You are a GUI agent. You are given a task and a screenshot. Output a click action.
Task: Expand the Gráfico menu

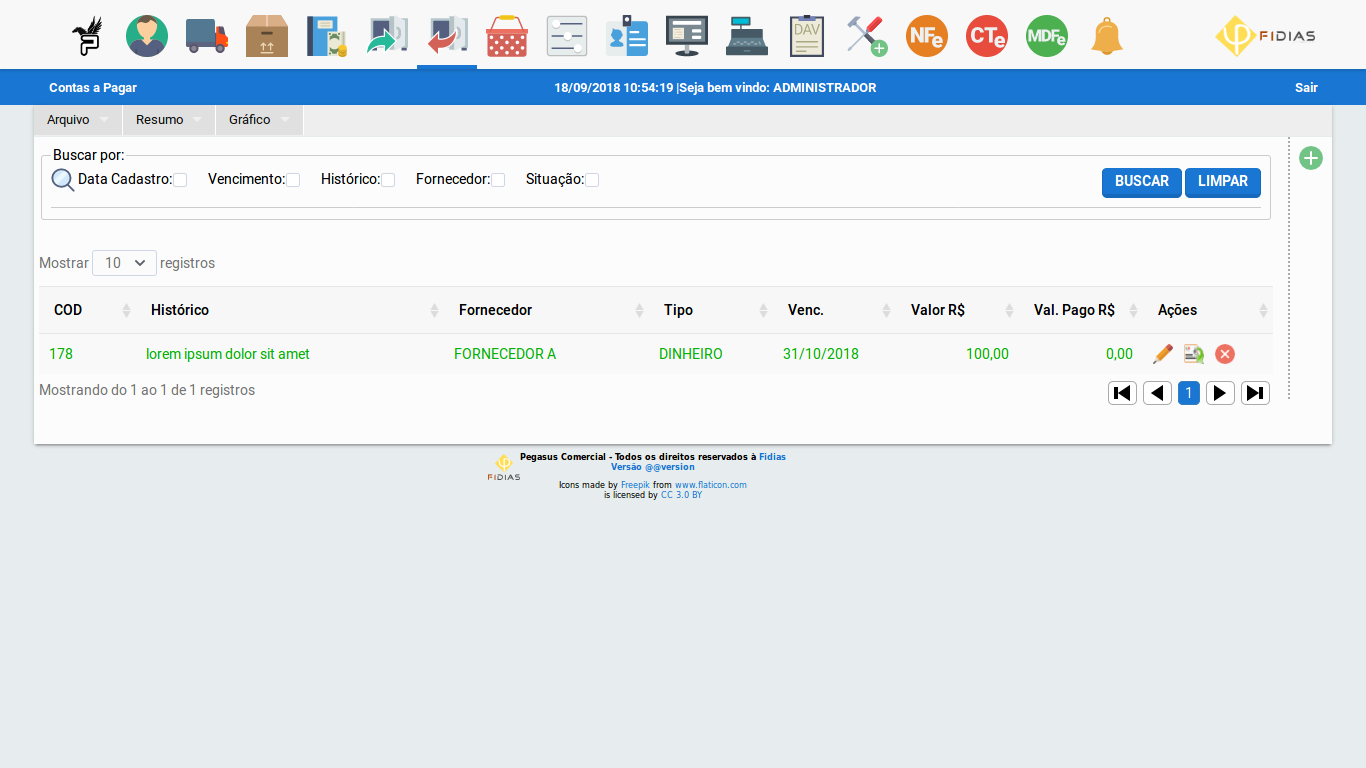[259, 120]
